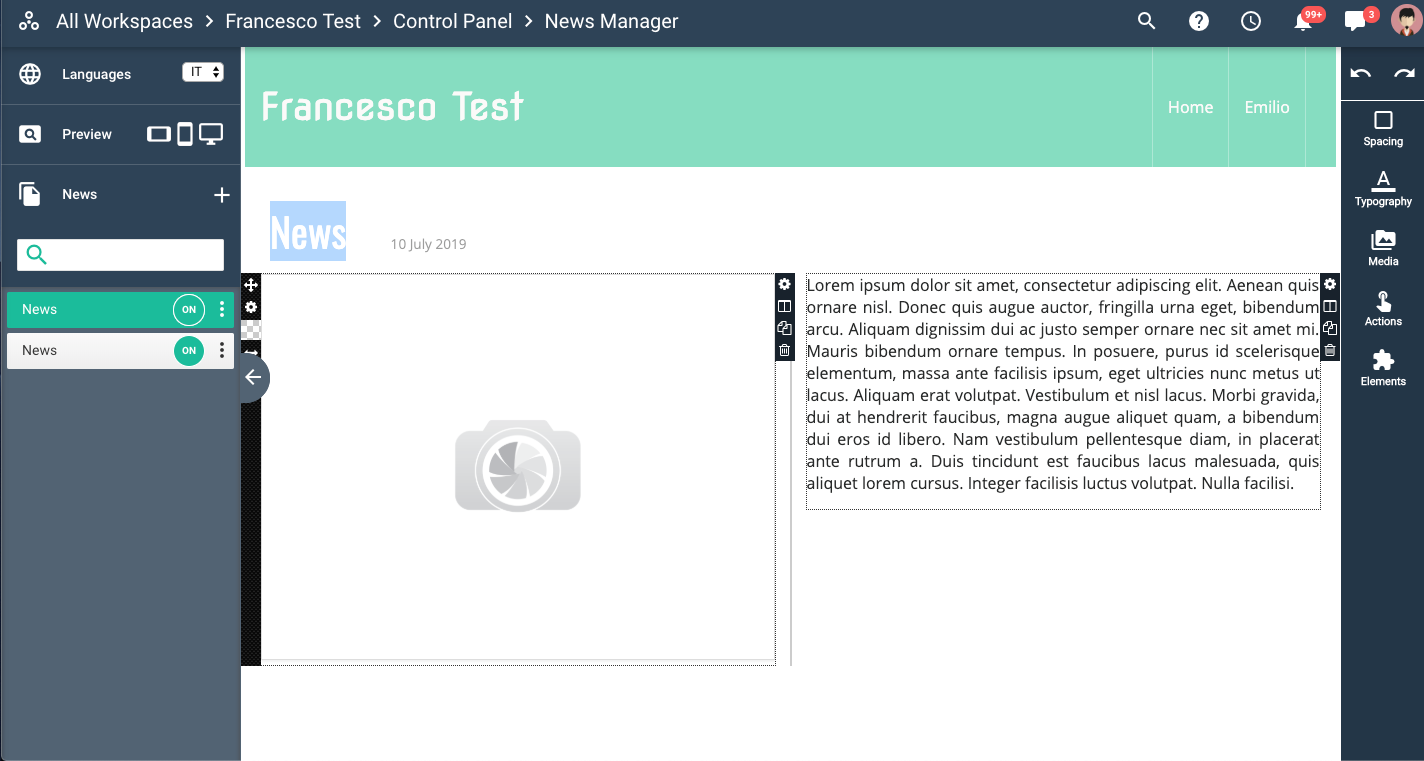
Task: Click the transparent background color swatch
Action: click(251, 329)
